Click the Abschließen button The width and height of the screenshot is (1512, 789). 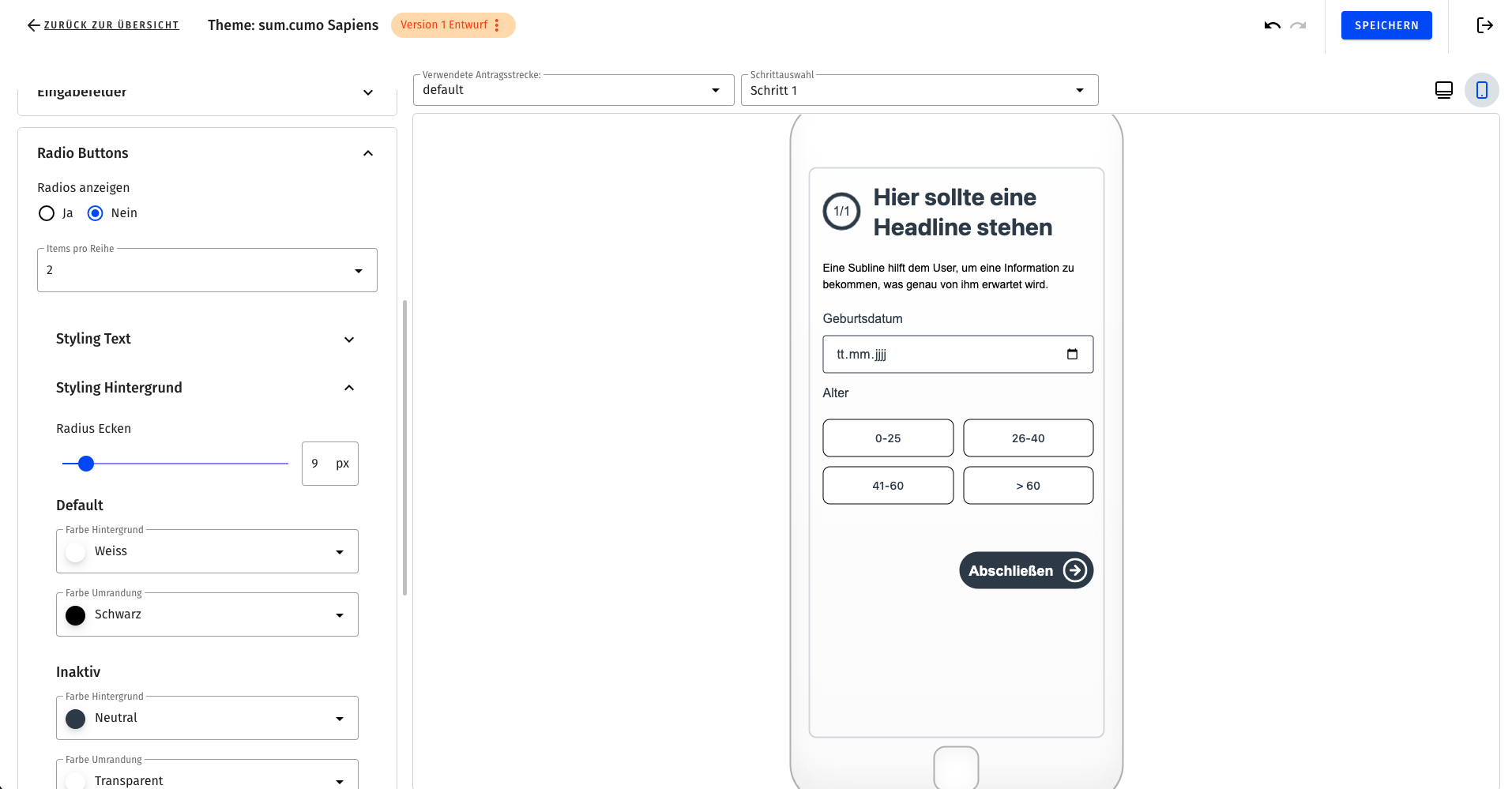1026,570
